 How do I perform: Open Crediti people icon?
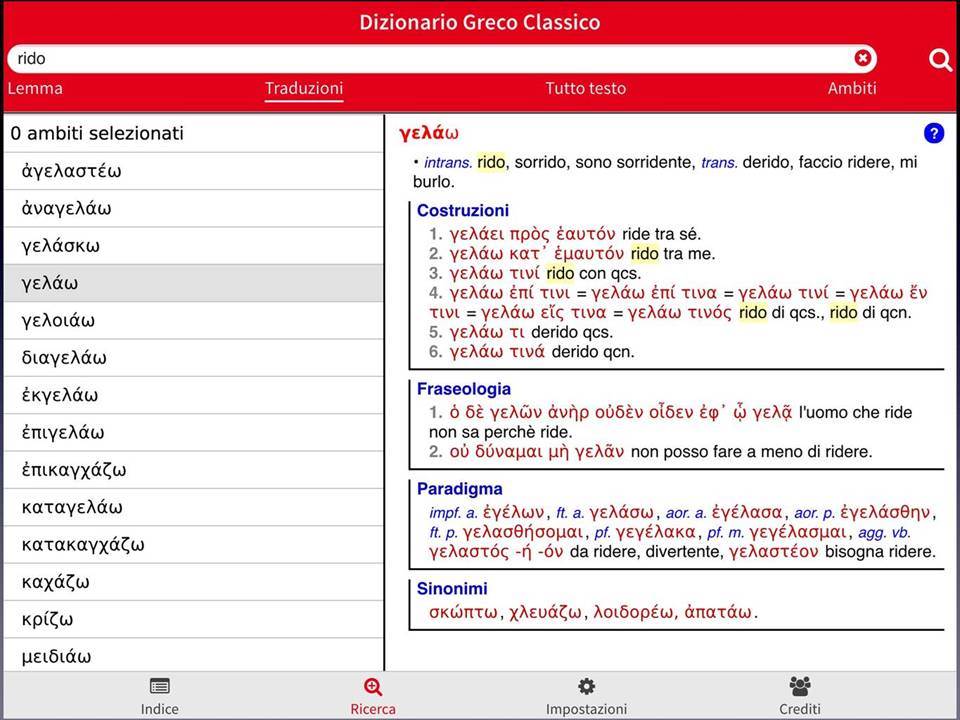pyautogui.click(x=800, y=686)
